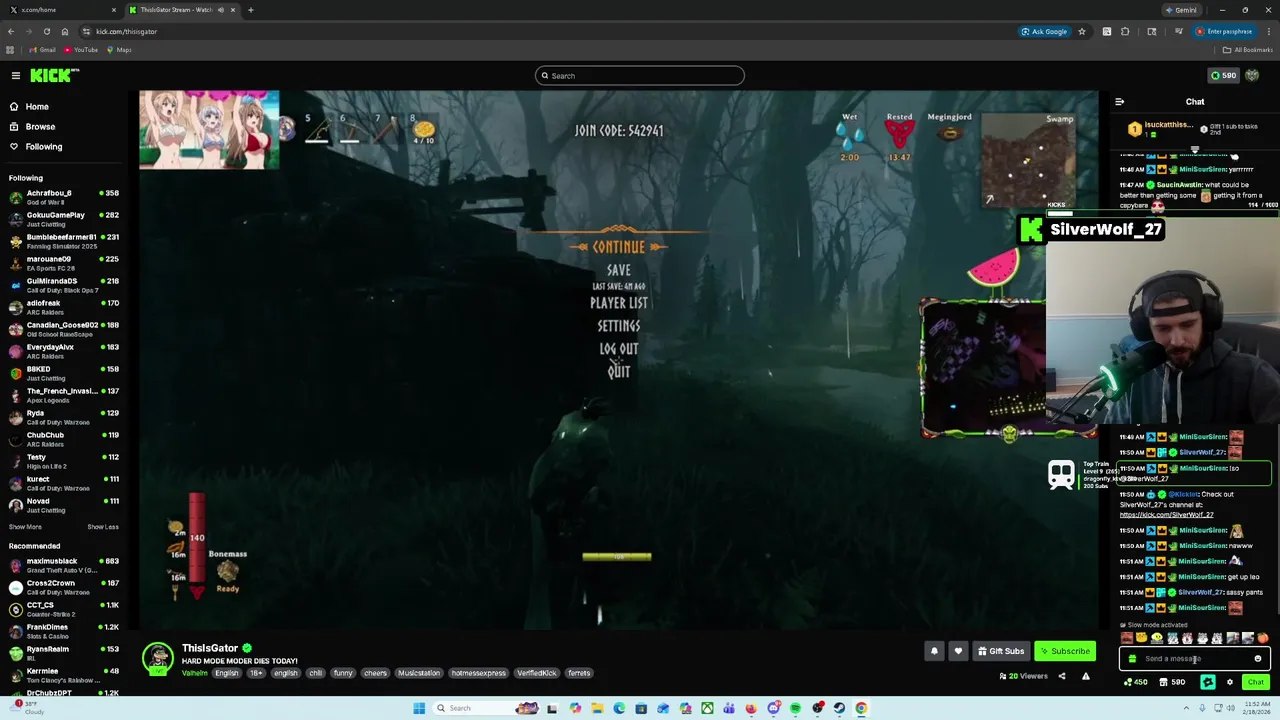
Task: Open Chrome three-dot menu
Action: (1268, 31)
